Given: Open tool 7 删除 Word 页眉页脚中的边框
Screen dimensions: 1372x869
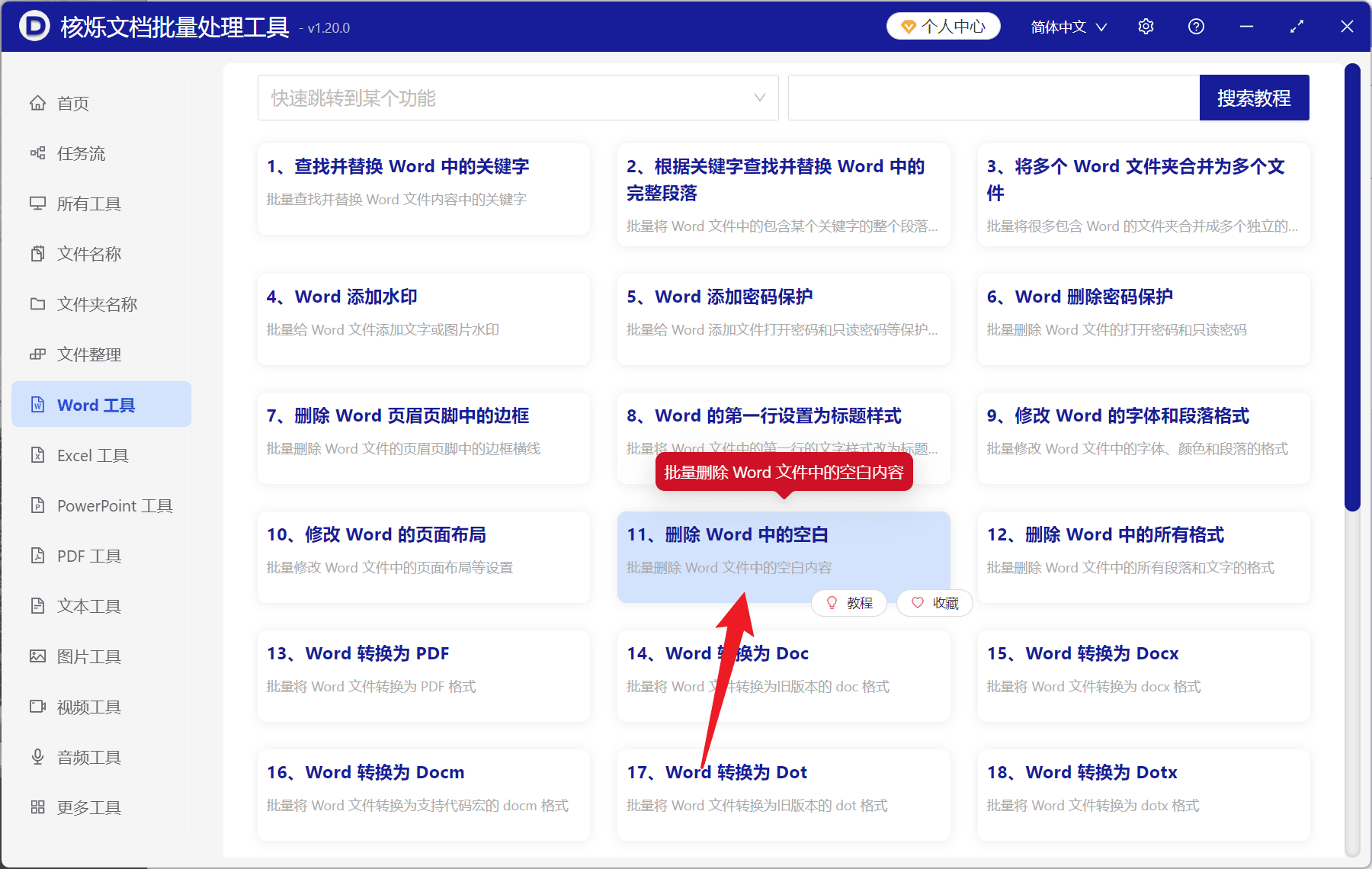Looking at the screenshot, I should pyautogui.click(x=423, y=438).
